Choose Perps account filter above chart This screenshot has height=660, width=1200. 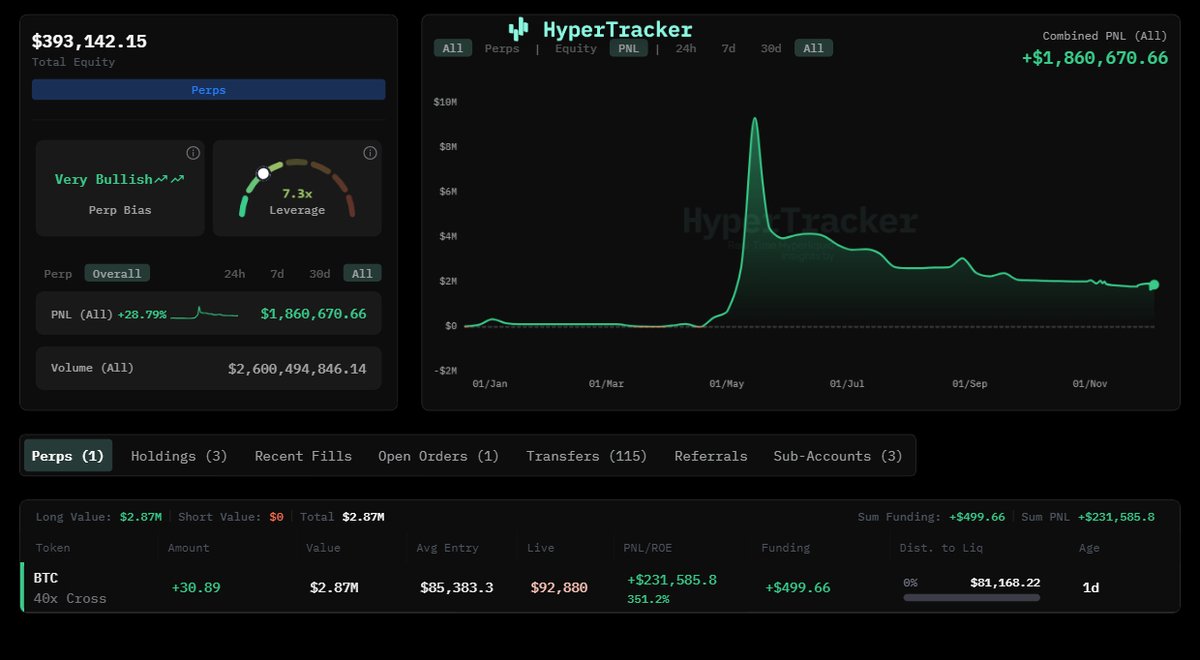tap(502, 48)
